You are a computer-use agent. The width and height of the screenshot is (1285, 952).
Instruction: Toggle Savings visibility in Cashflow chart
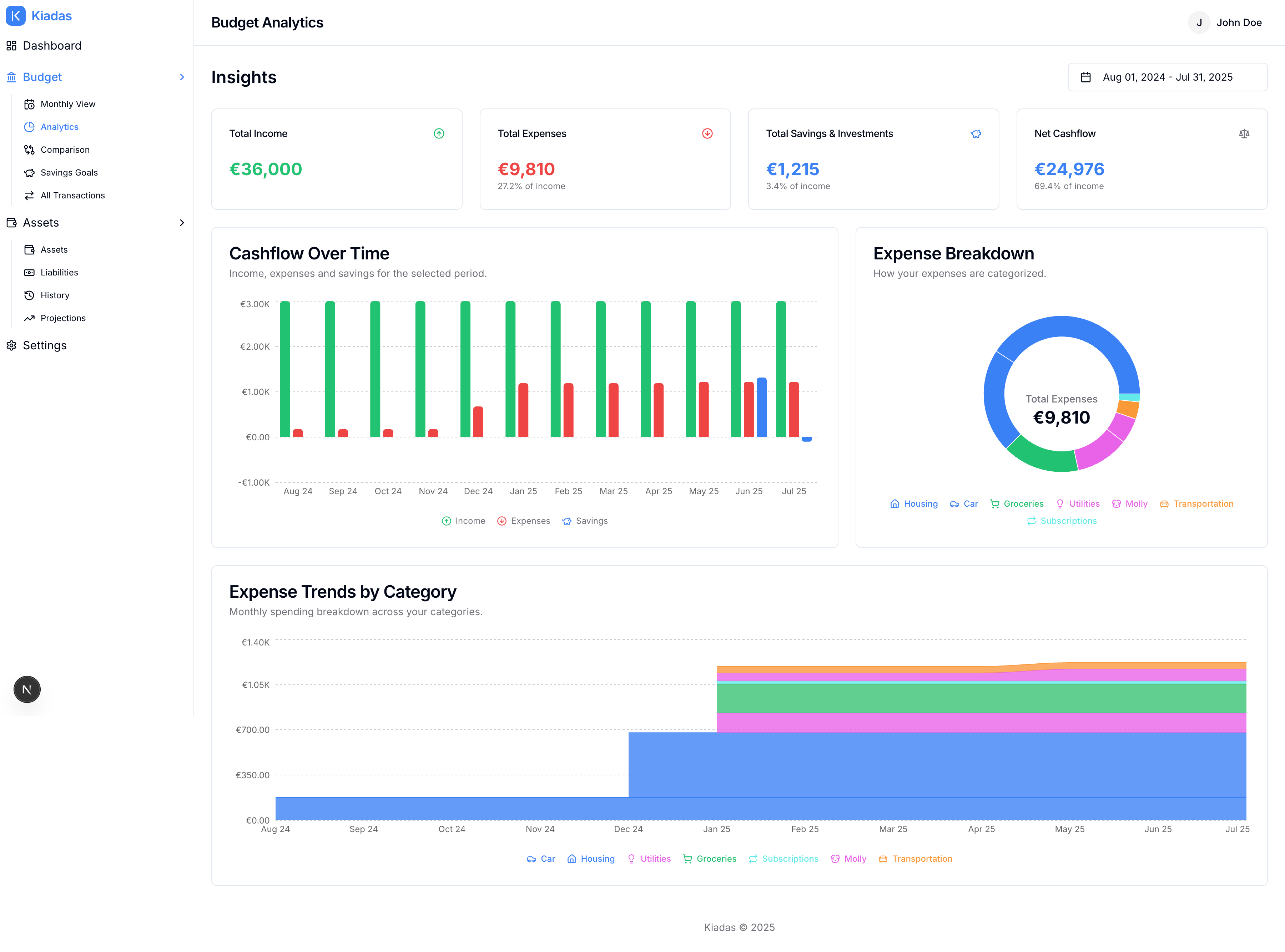[x=585, y=520]
